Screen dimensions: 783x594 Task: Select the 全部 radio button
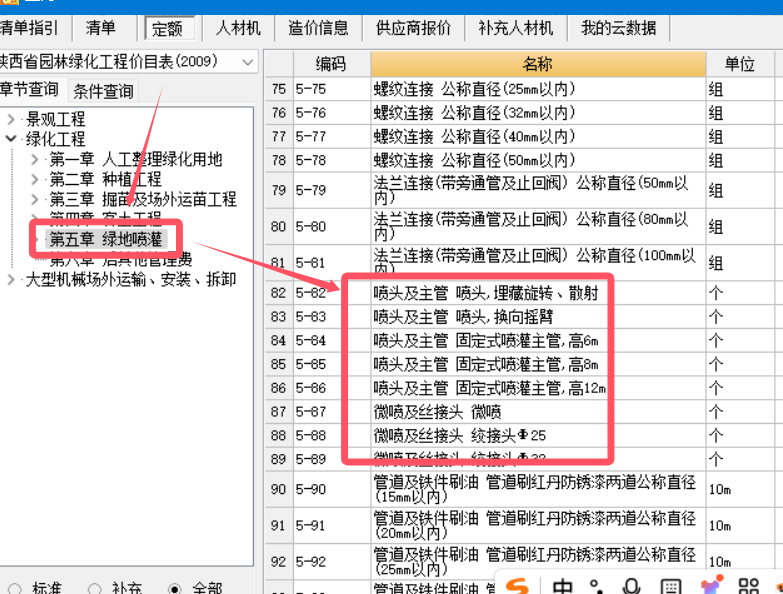click(x=174, y=589)
